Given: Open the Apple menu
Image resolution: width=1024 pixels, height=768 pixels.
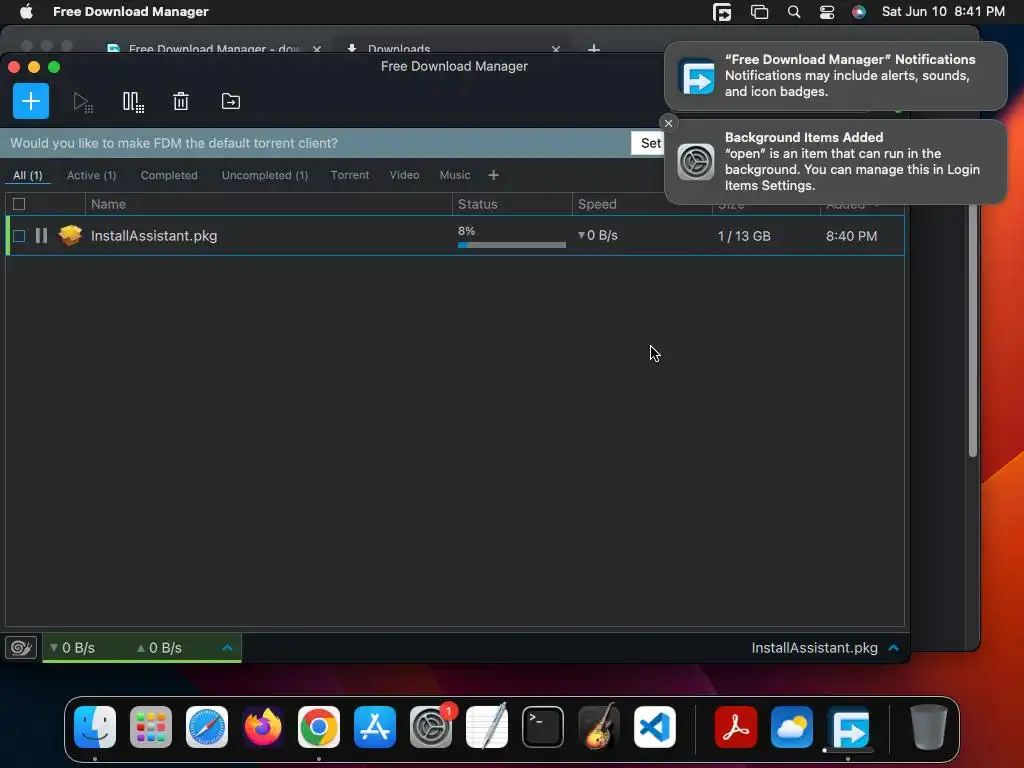Looking at the screenshot, I should pos(26,11).
